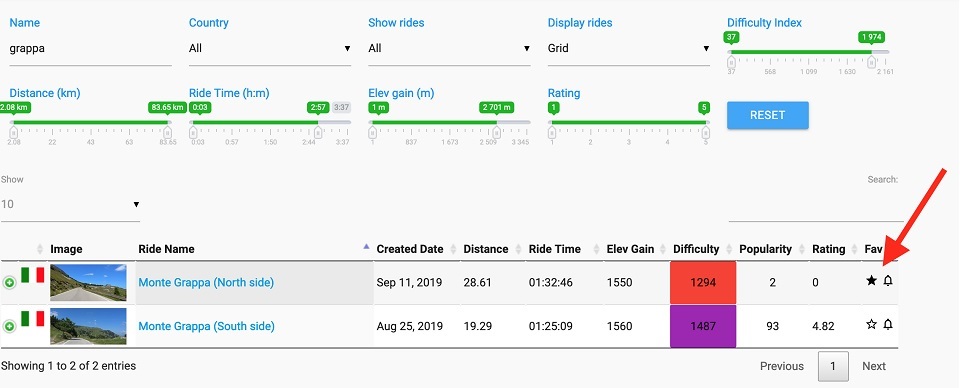Click the Italian flag in South side row
The height and width of the screenshot is (388, 960).
32,318
